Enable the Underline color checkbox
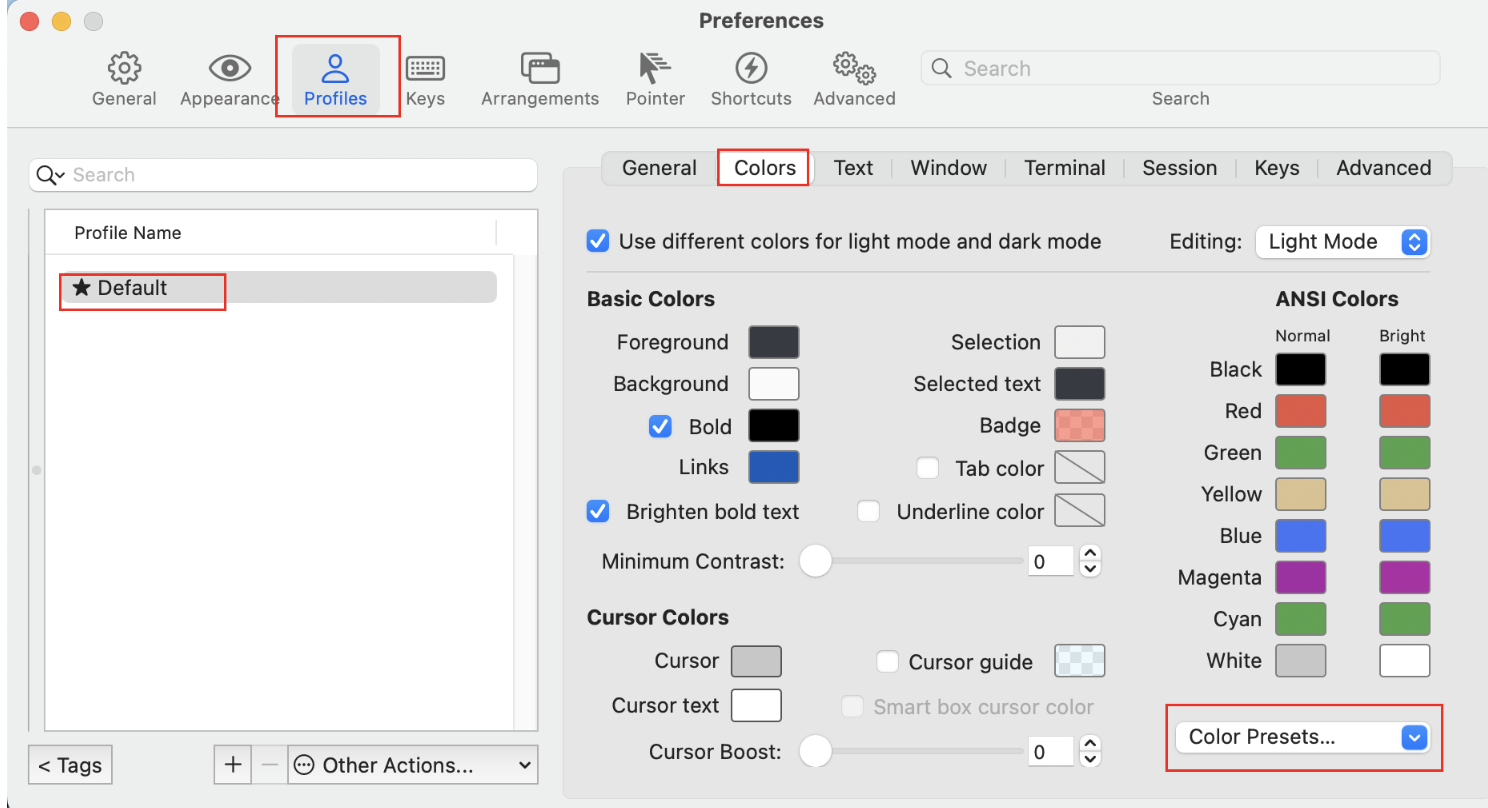Viewport: 1488px width, 808px height. (x=868, y=511)
